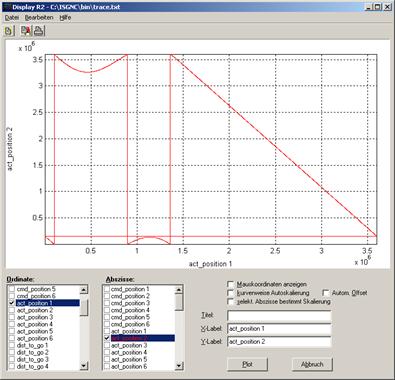Click the Ordinate list scroll-down arrow

[84, 366]
